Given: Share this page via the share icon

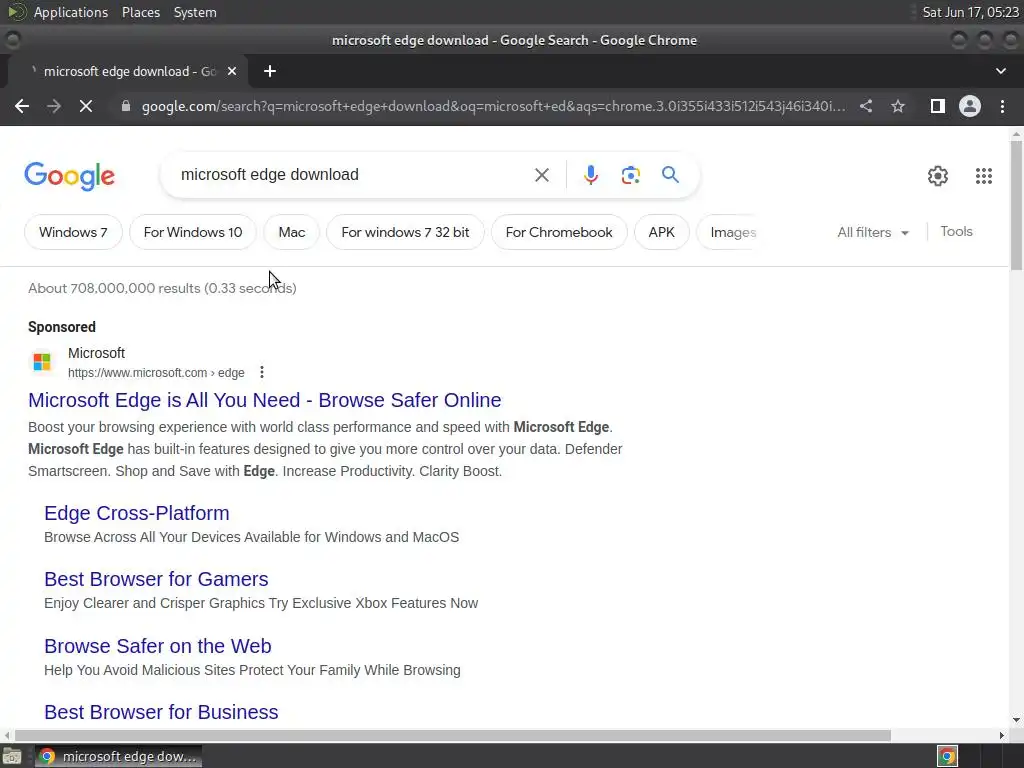Looking at the screenshot, I should (x=866, y=106).
